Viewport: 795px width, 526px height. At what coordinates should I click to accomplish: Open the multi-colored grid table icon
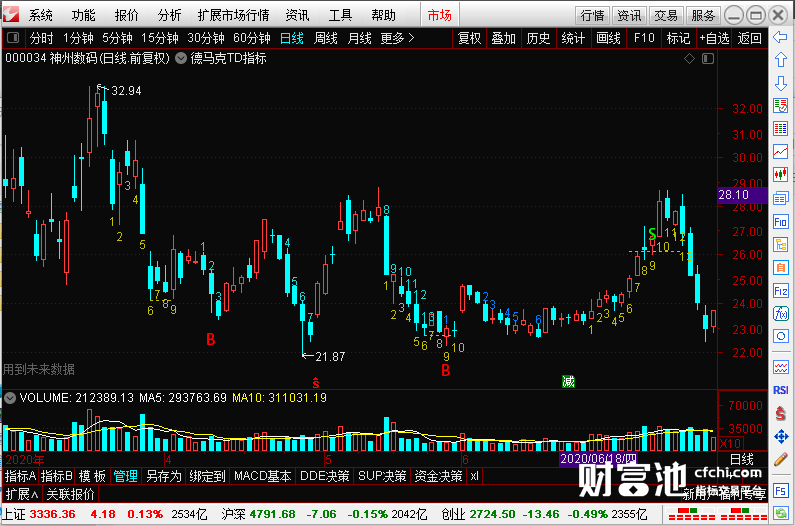coord(780,129)
